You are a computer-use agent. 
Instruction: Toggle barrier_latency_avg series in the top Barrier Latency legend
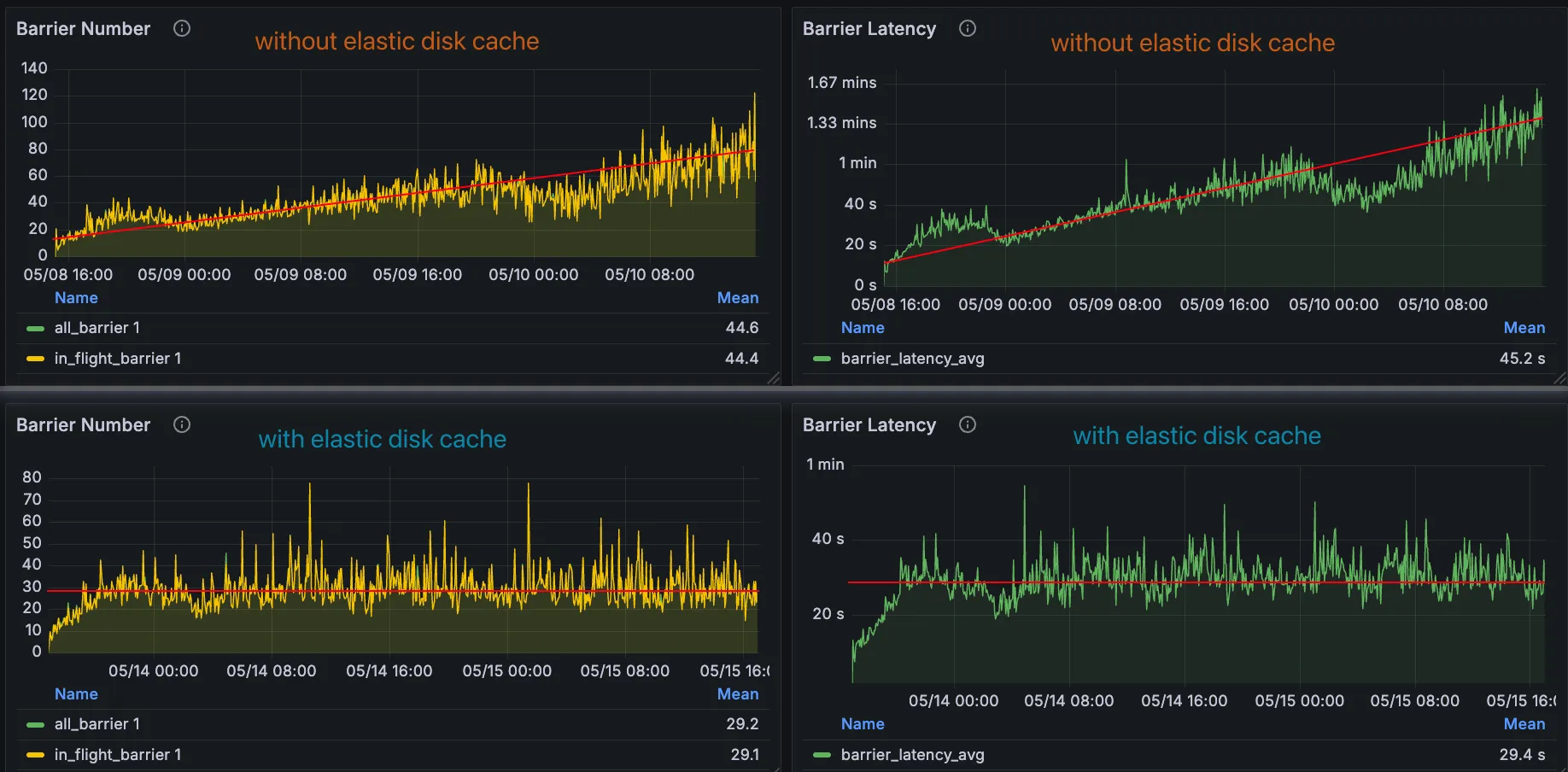912,359
